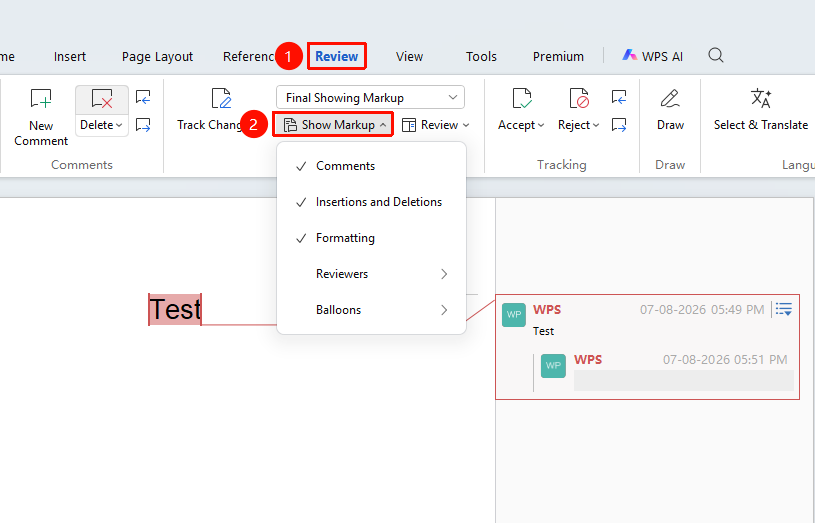This screenshot has width=815, height=523.
Task: Uncheck Insertions and Deletions option
Action: pyautogui.click(x=372, y=202)
